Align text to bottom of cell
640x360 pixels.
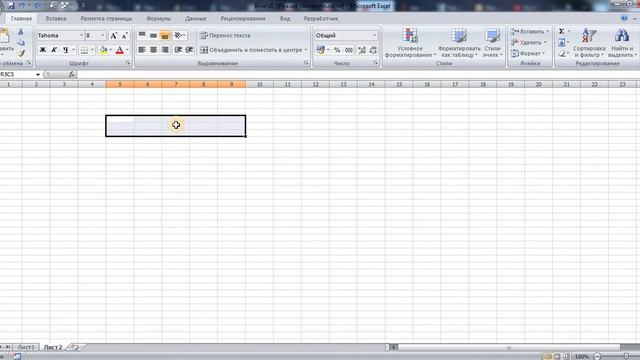164,36
